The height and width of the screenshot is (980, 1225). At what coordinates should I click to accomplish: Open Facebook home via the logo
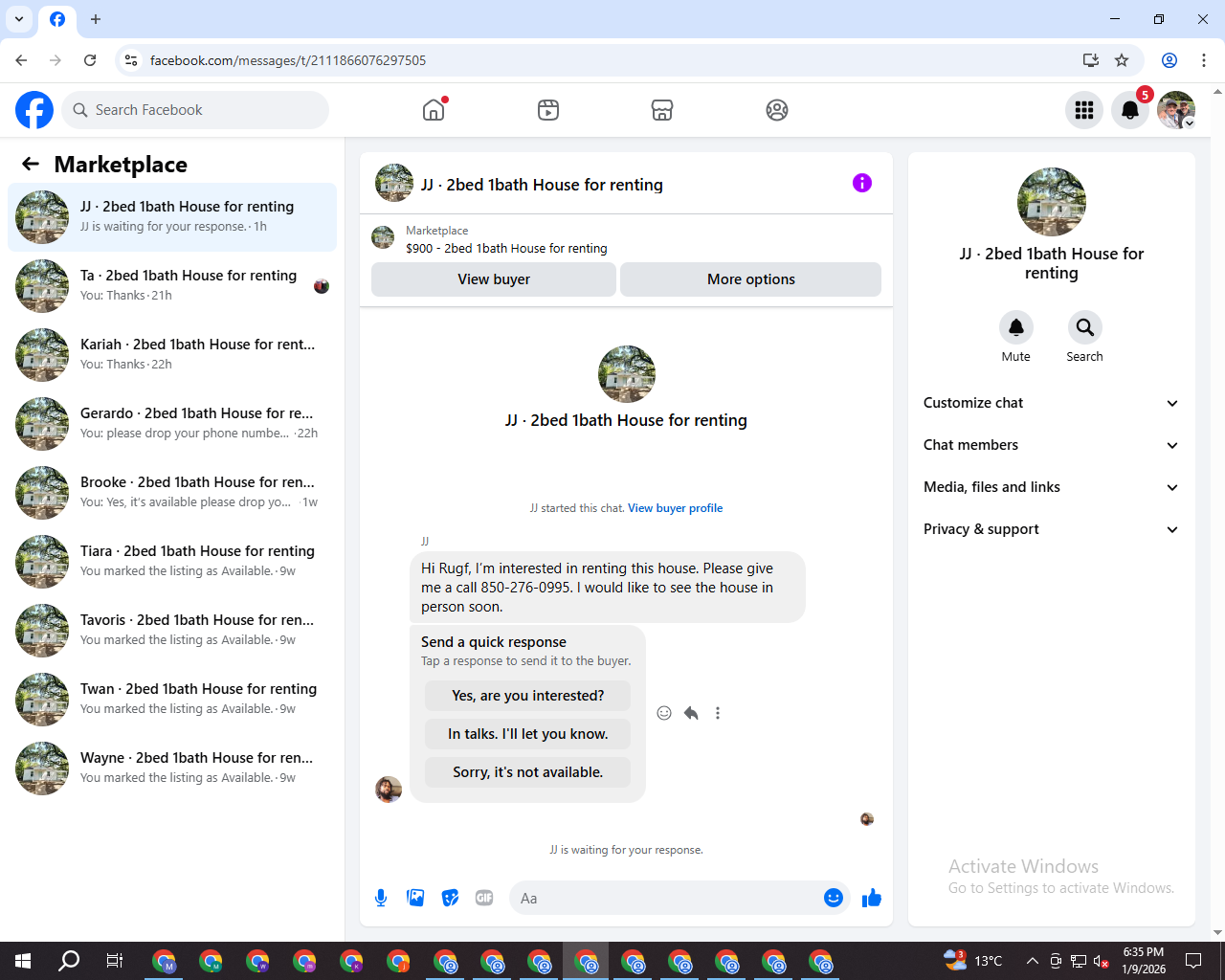pyautogui.click(x=34, y=110)
